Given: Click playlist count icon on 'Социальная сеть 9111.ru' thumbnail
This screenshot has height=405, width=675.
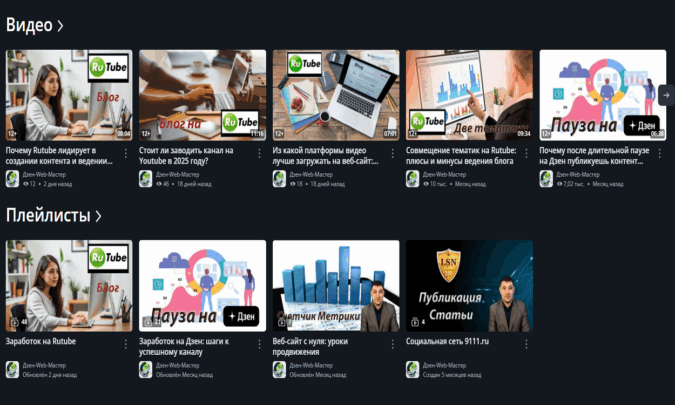Looking at the screenshot, I should click(415, 322).
